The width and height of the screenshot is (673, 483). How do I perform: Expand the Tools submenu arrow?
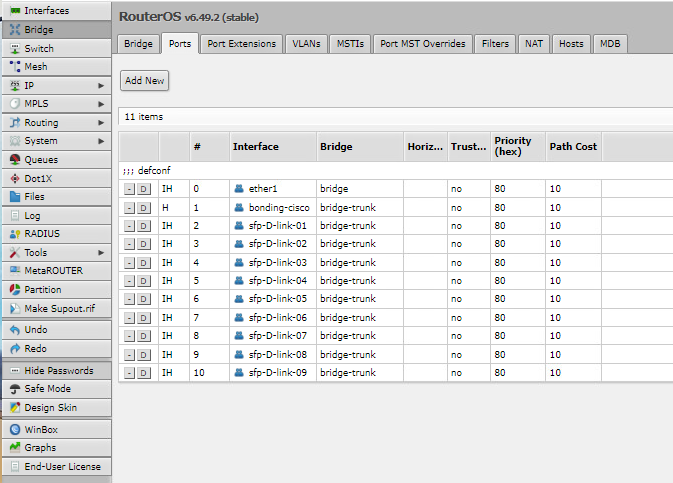pyautogui.click(x=101, y=252)
